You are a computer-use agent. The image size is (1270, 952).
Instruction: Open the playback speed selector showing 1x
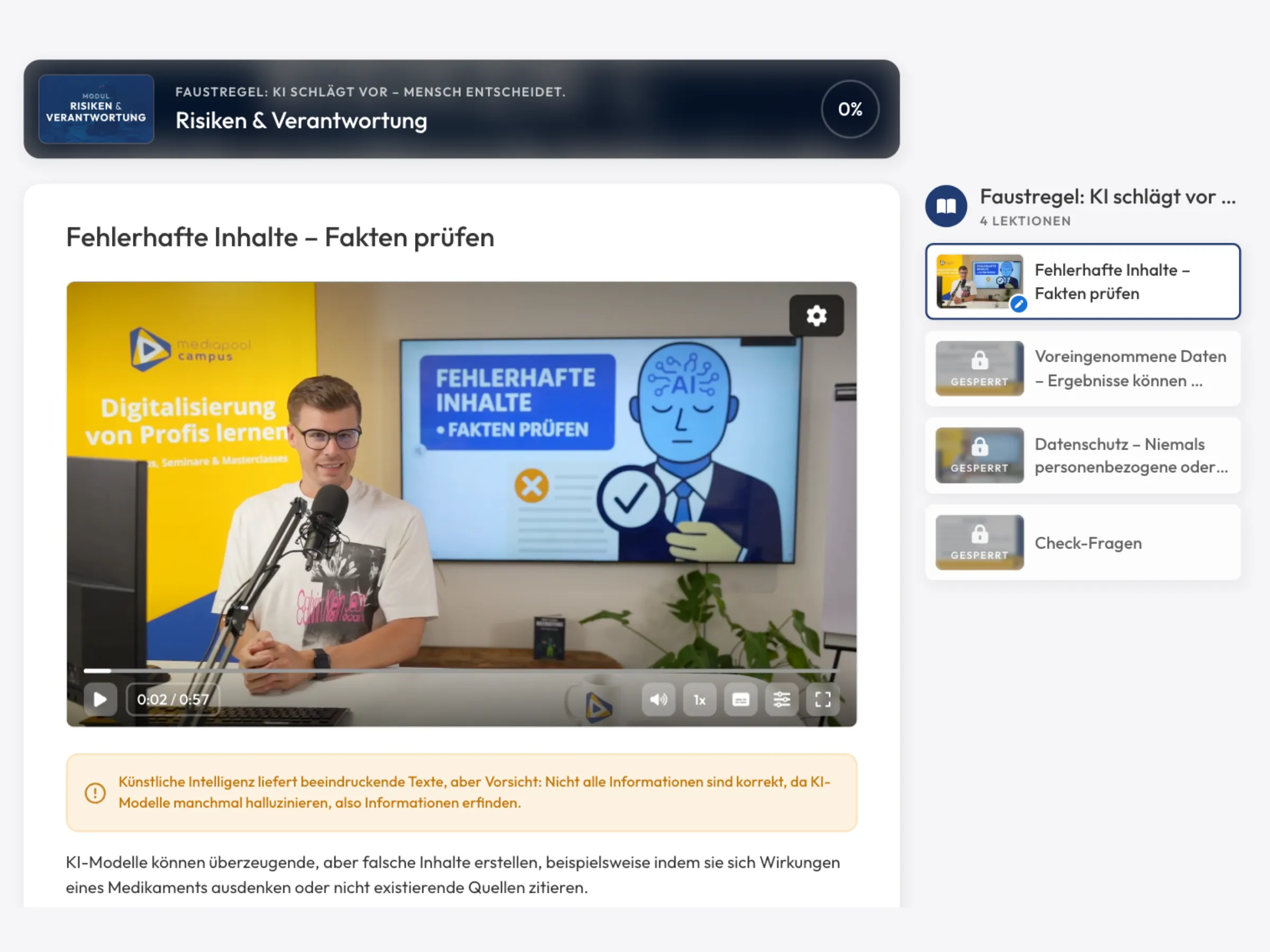700,700
